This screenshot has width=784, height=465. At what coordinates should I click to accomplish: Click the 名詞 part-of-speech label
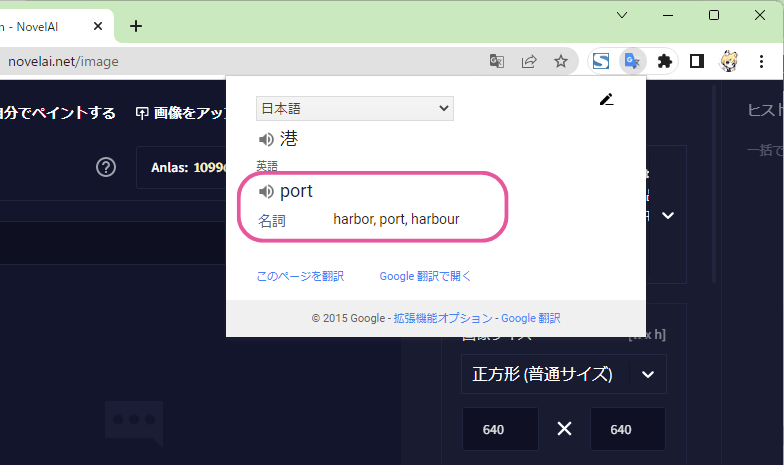tap(272, 220)
